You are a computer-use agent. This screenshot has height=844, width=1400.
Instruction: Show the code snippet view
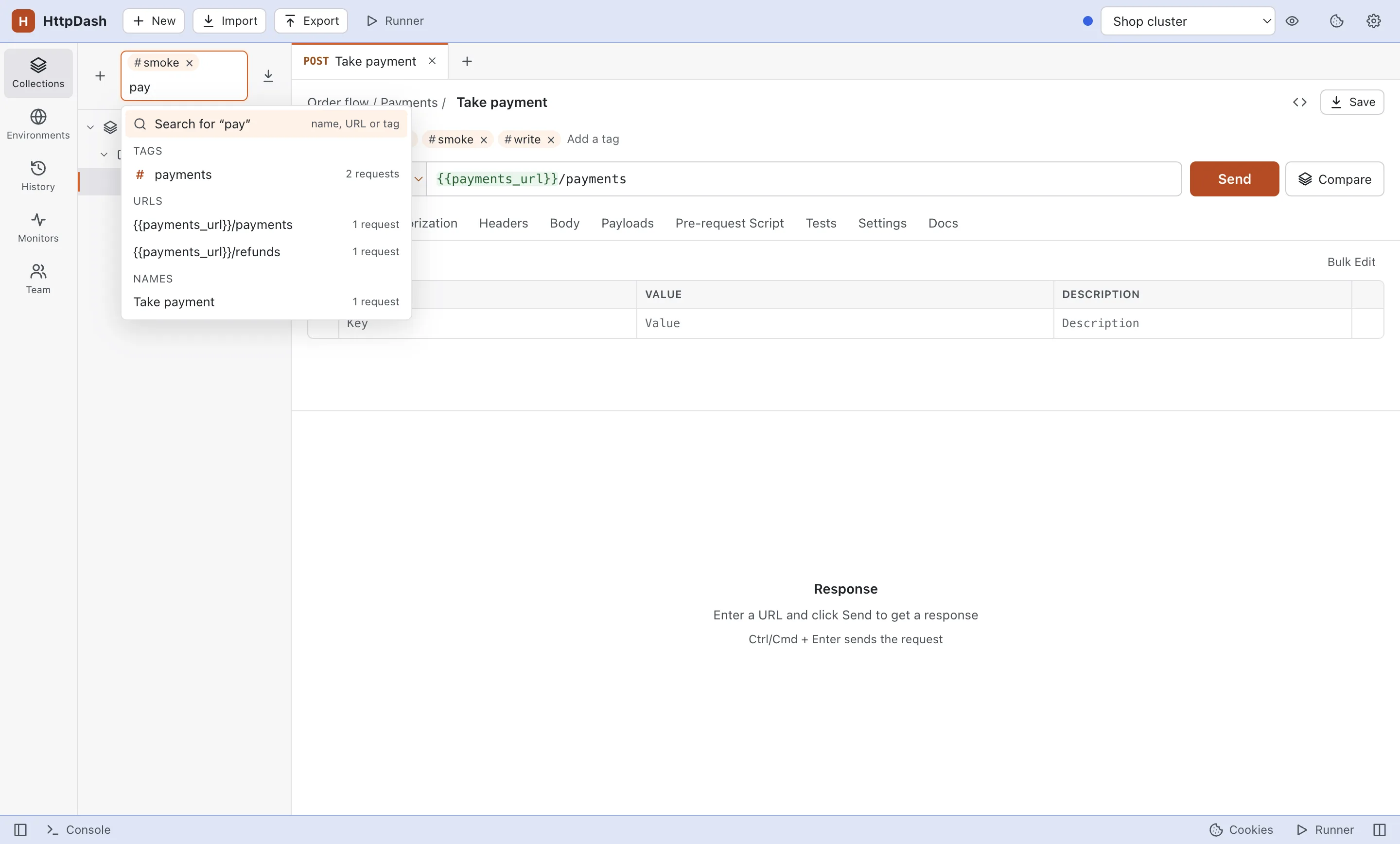[1299, 102]
